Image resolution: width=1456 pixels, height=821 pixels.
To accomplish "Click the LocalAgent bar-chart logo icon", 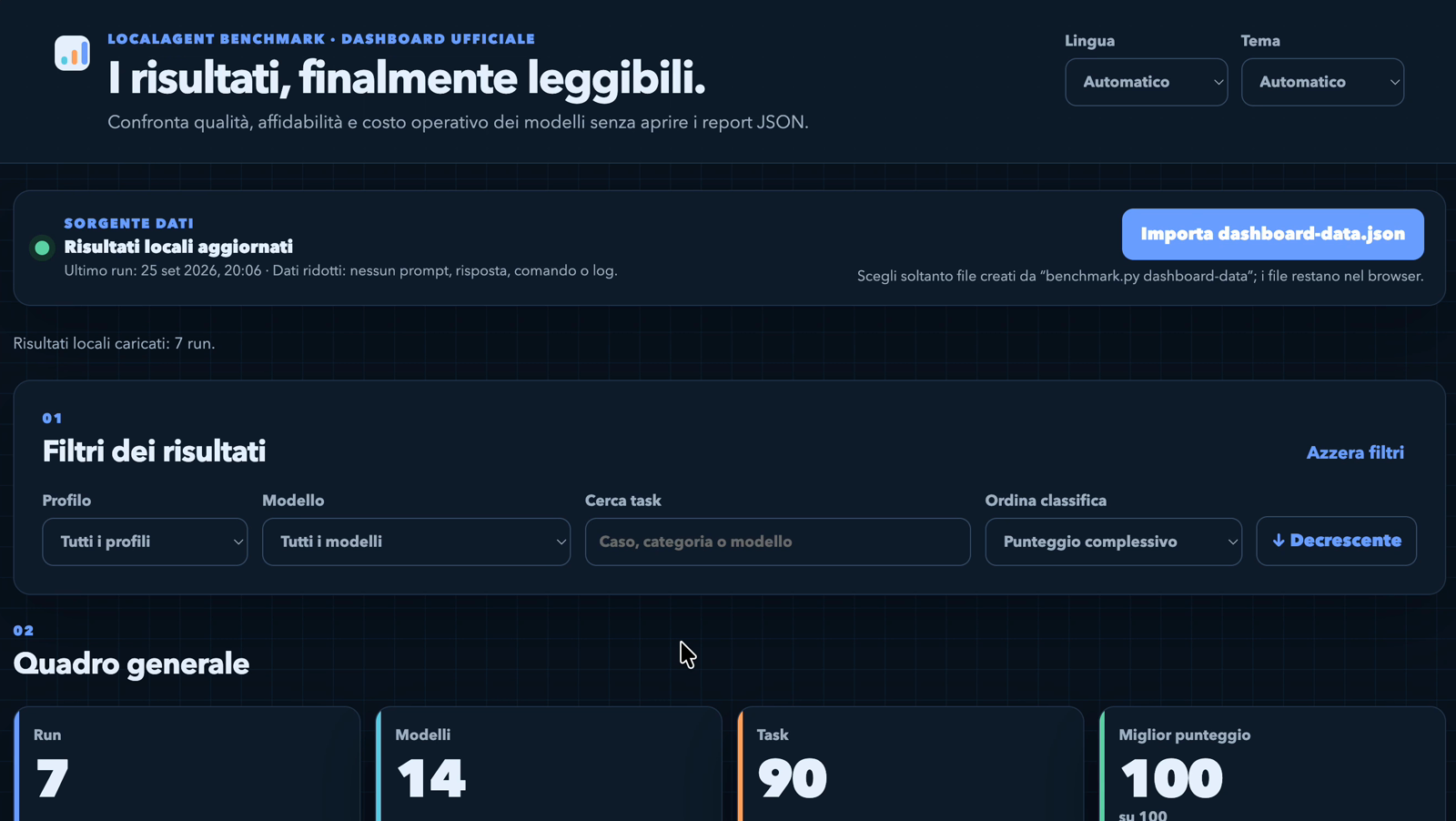I will 72,53.
